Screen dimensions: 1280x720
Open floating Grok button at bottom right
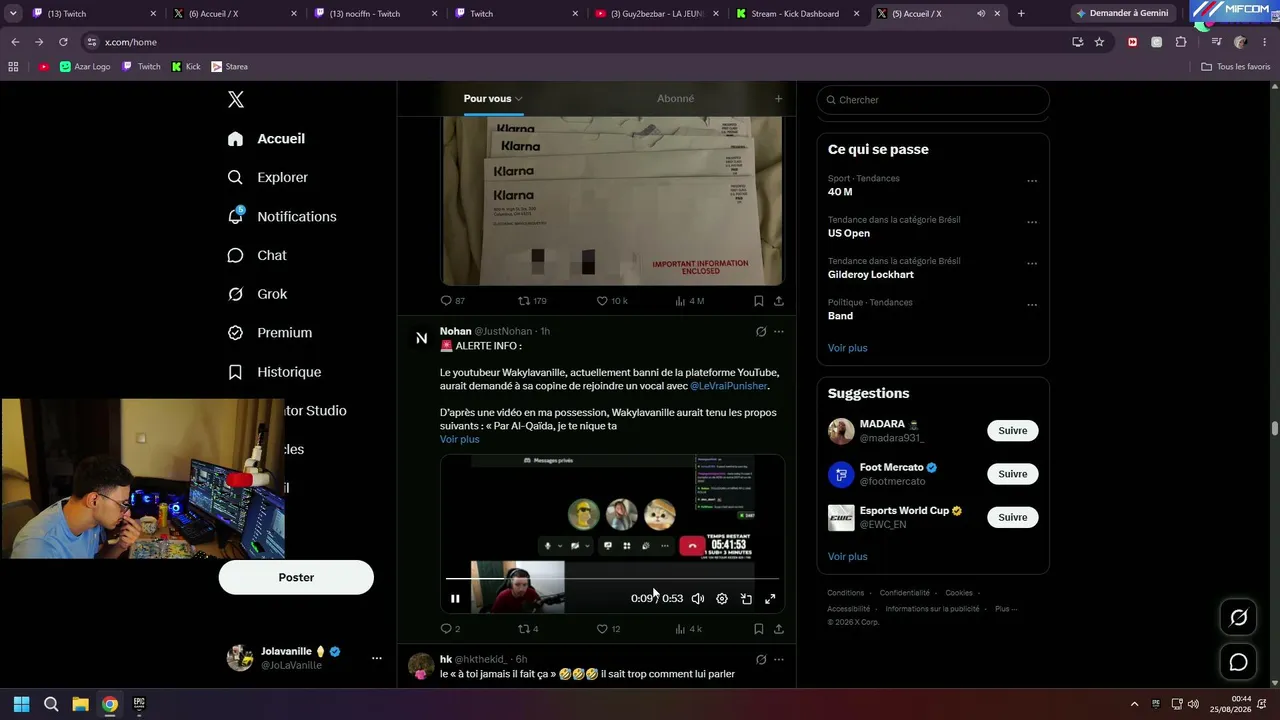[1238, 618]
